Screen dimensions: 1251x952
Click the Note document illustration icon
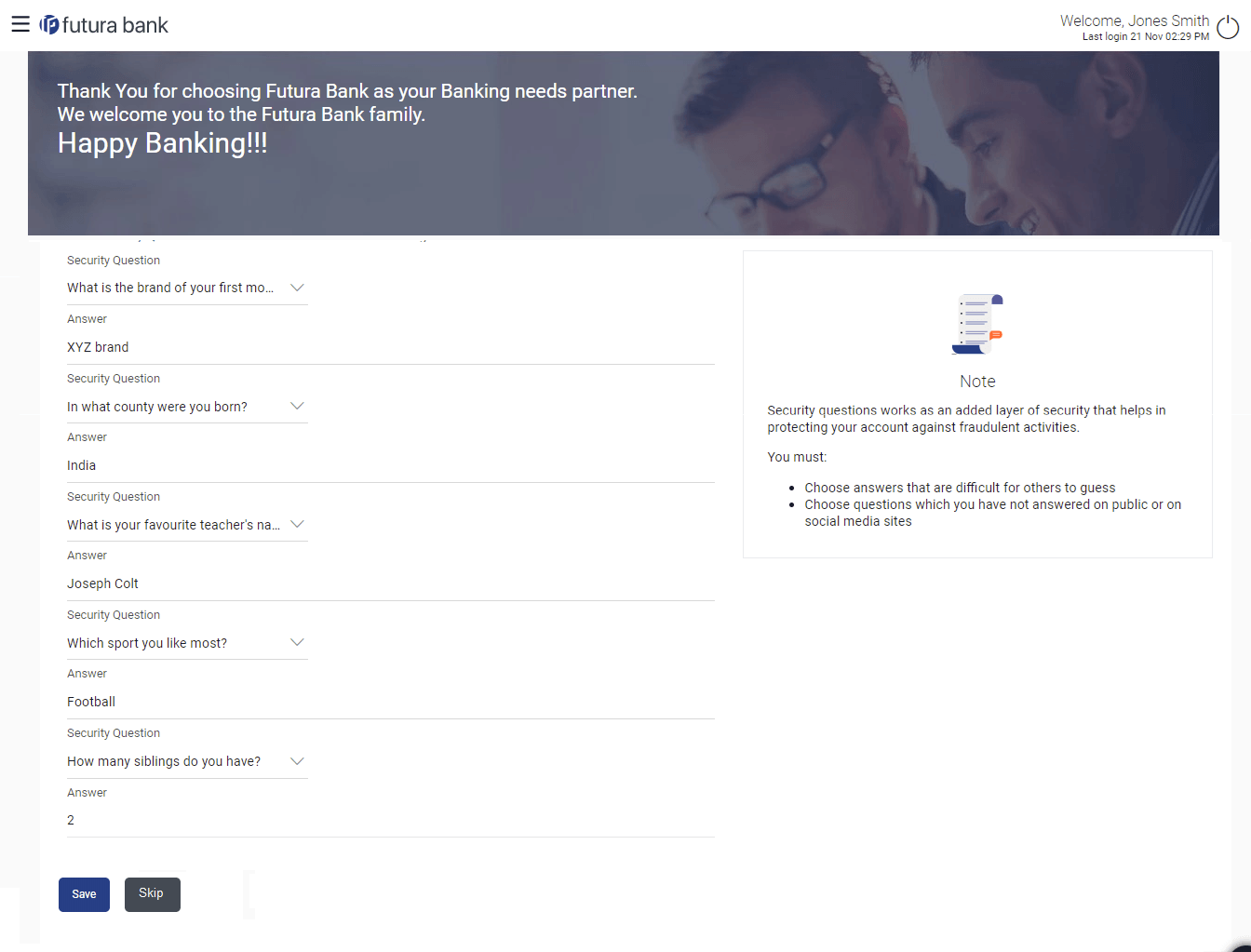[x=977, y=324]
